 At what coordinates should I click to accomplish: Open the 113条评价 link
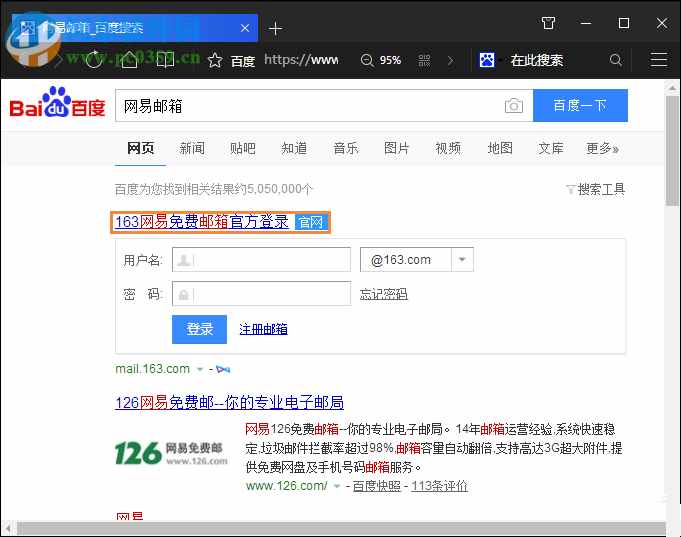coord(440,486)
